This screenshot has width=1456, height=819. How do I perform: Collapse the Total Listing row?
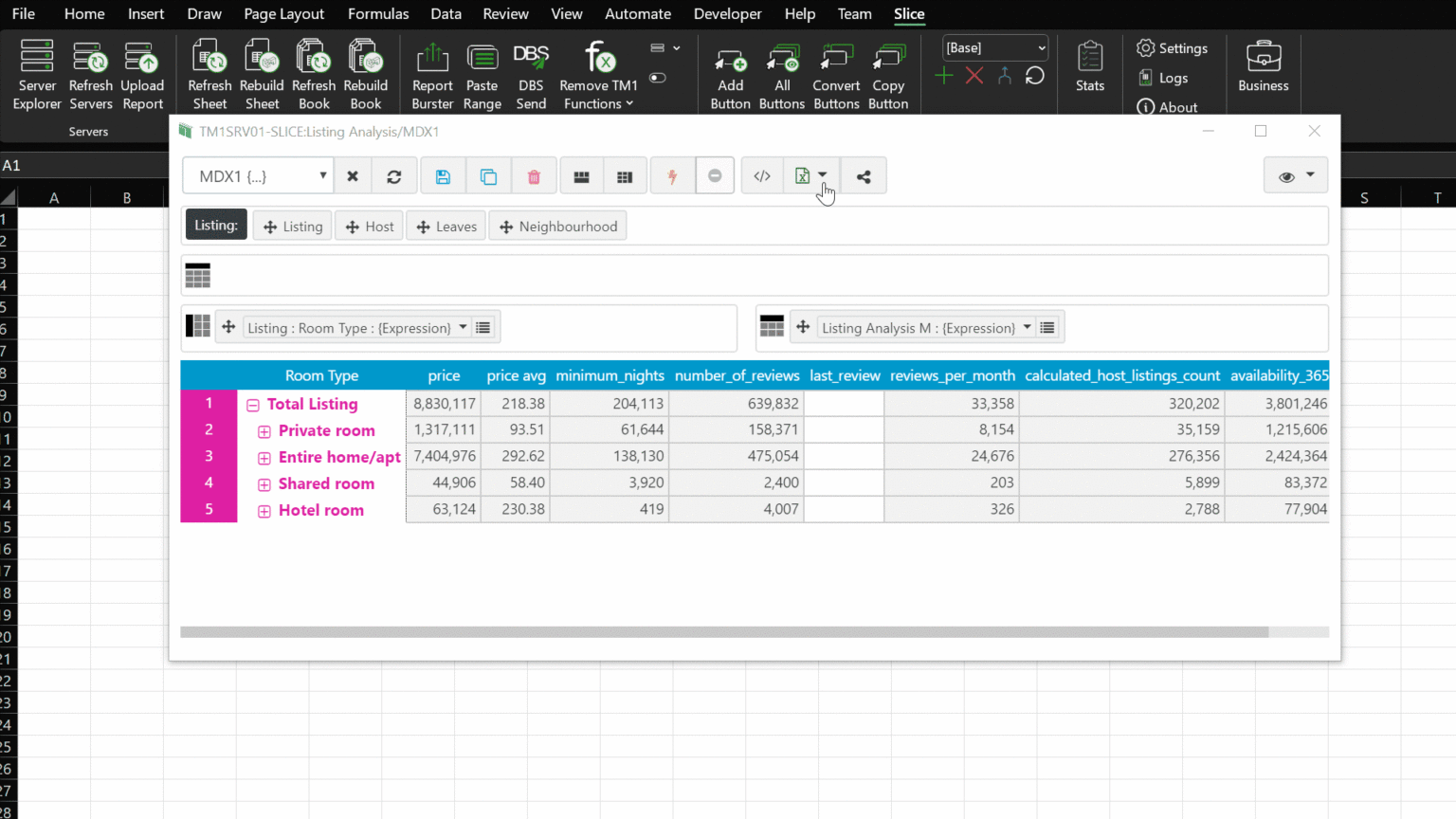tap(253, 404)
